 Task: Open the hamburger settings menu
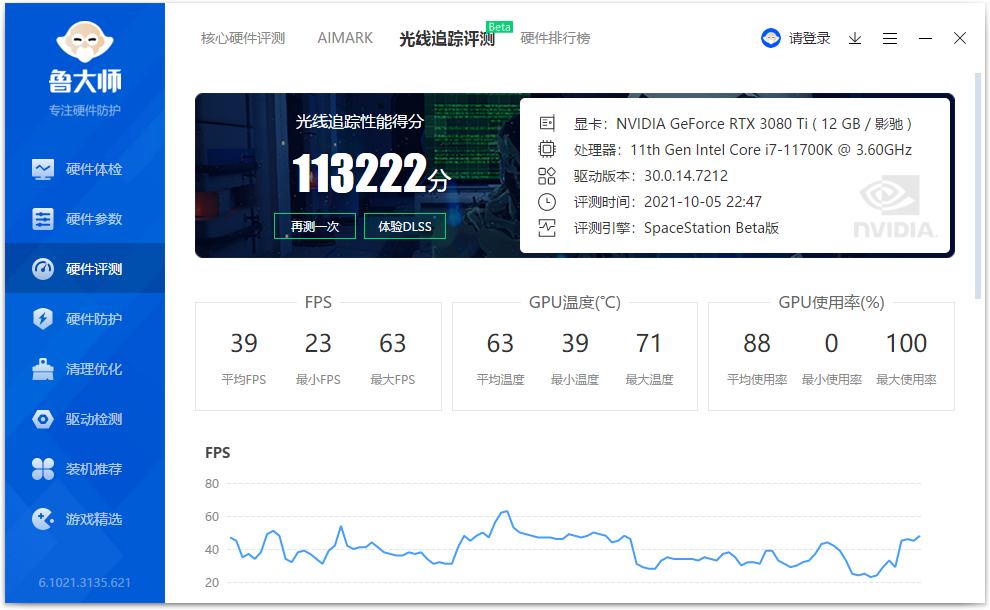click(x=890, y=38)
